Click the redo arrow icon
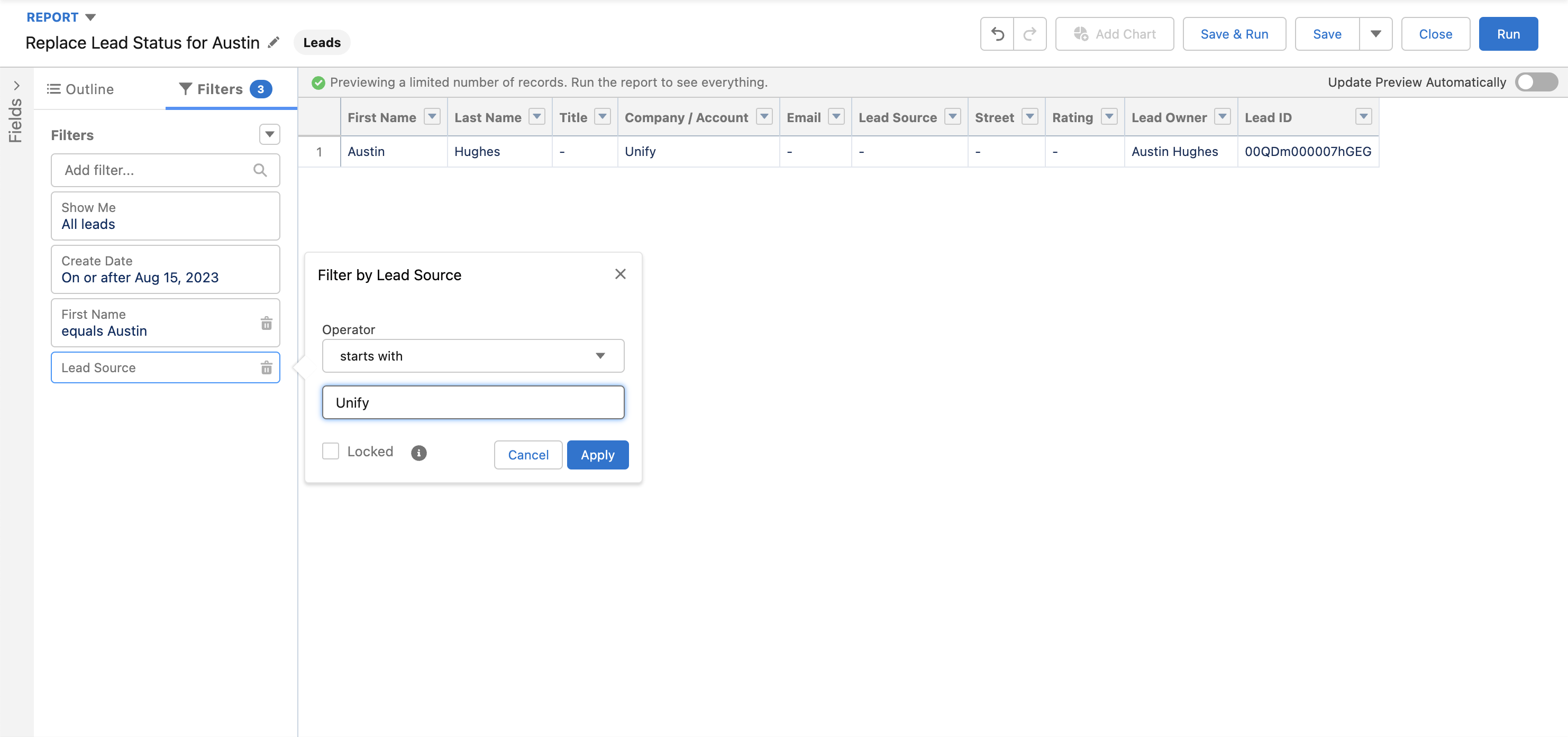Viewport: 1568px width, 737px height. [1029, 34]
